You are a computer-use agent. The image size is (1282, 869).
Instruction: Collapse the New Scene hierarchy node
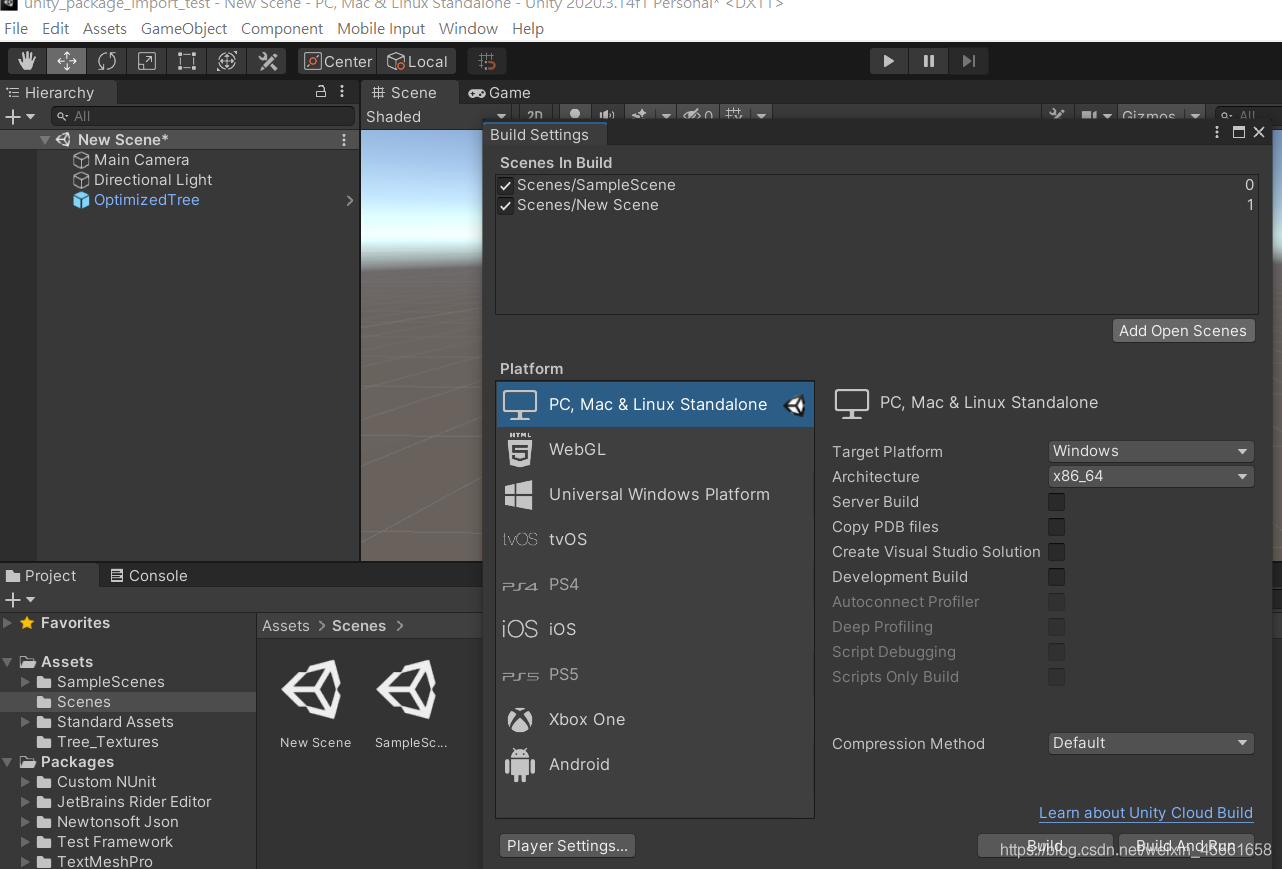45,140
